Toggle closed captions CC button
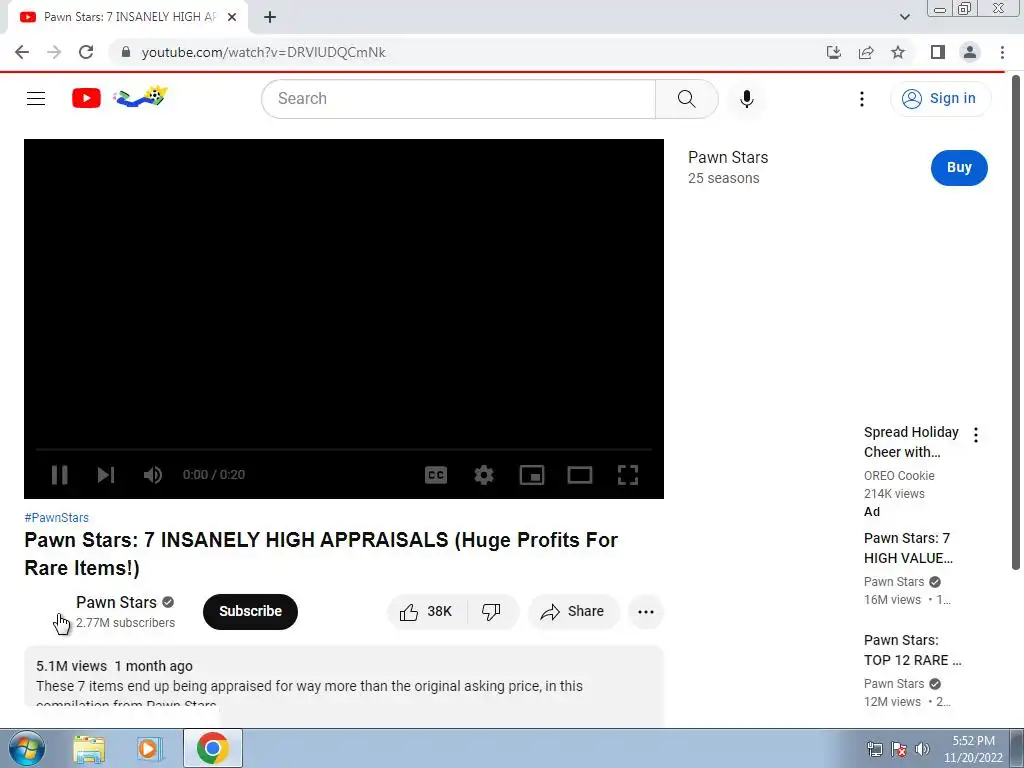 436,475
